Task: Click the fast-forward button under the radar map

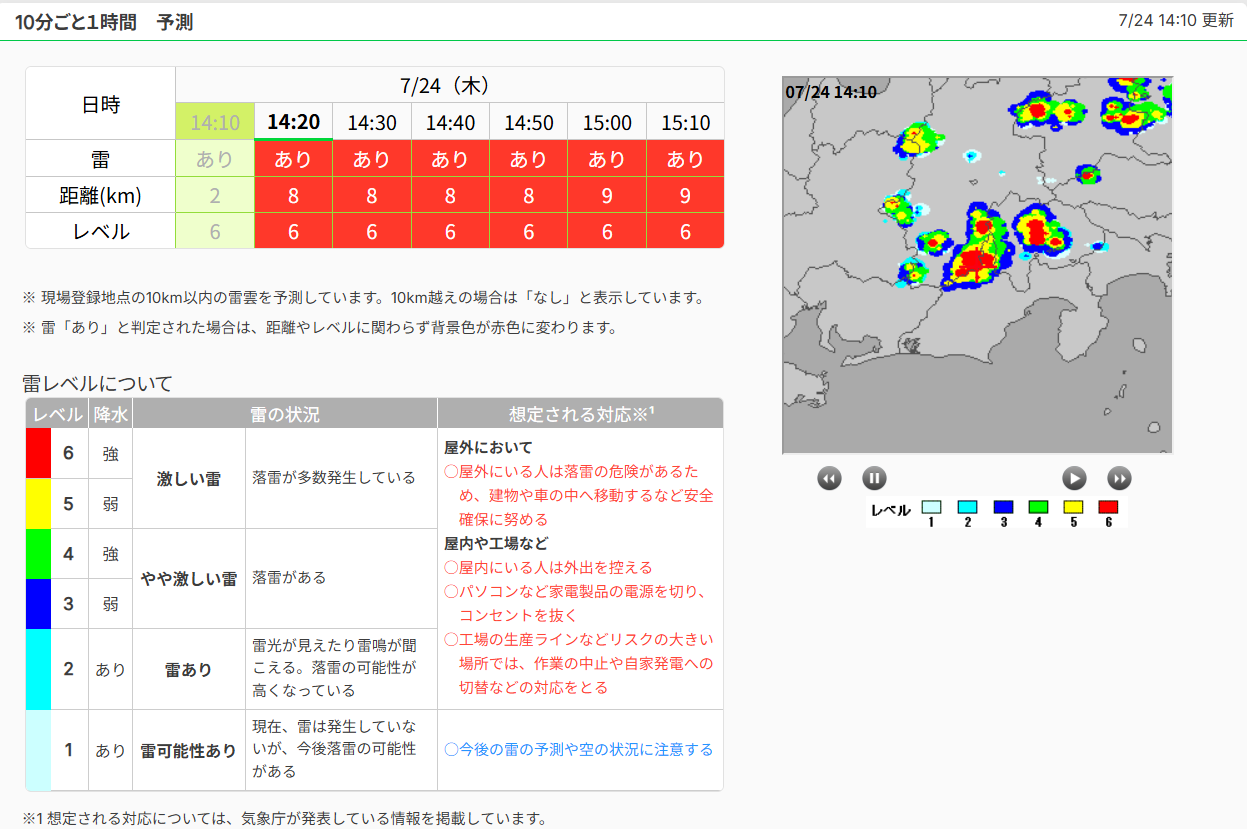Action: click(x=1119, y=478)
